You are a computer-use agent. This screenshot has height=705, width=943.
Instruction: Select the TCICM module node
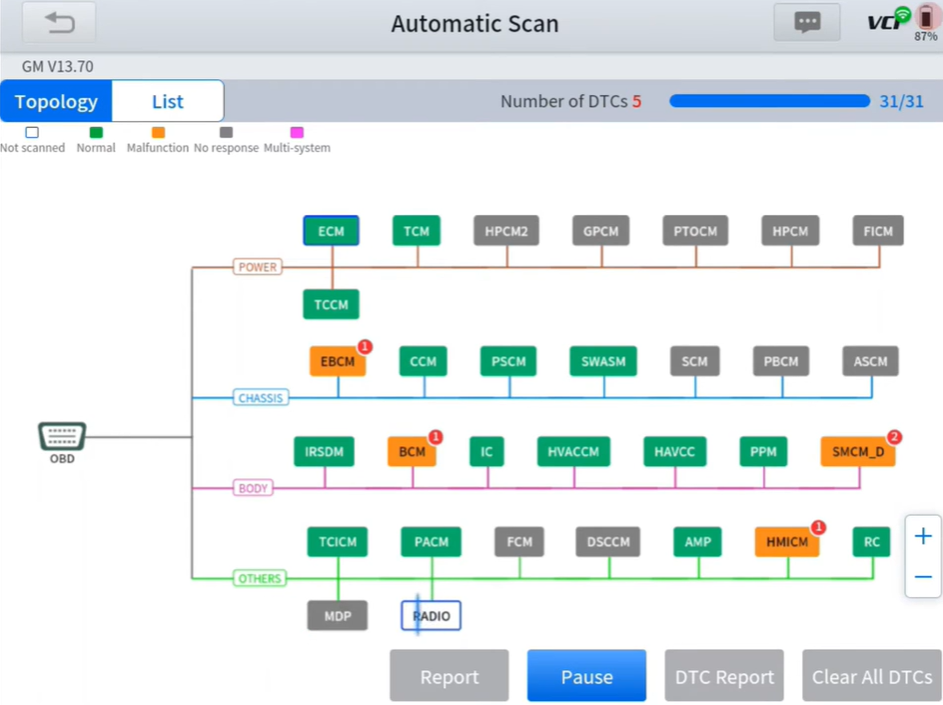[x=337, y=542]
